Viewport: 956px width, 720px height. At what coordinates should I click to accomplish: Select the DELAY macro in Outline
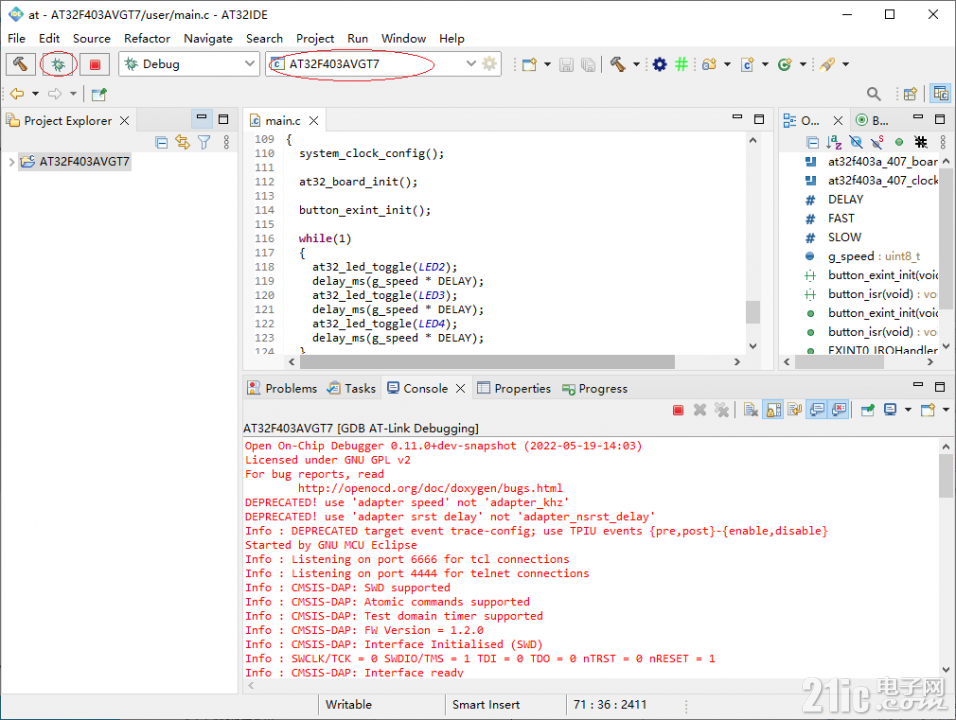click(x=834, y=200)
